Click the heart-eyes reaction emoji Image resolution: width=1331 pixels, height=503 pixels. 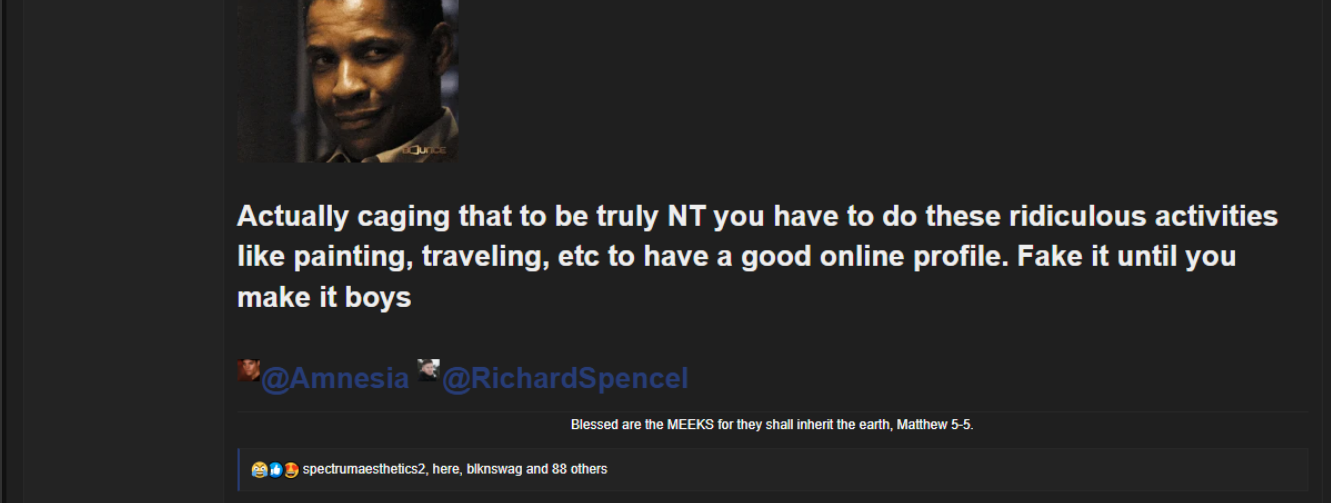click(291, 470)
